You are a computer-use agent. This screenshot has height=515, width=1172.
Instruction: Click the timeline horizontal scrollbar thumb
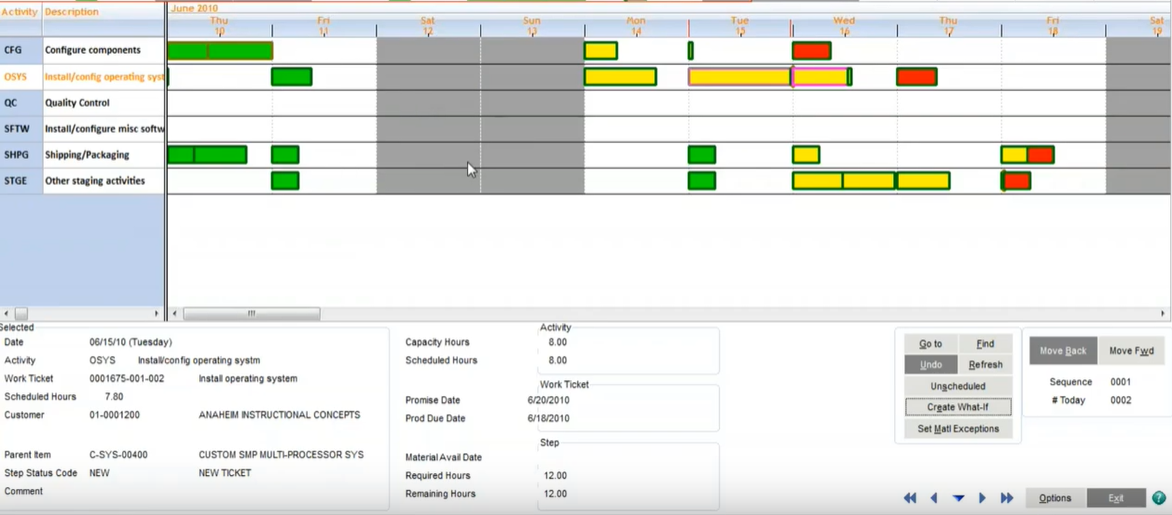pos(251,314)
